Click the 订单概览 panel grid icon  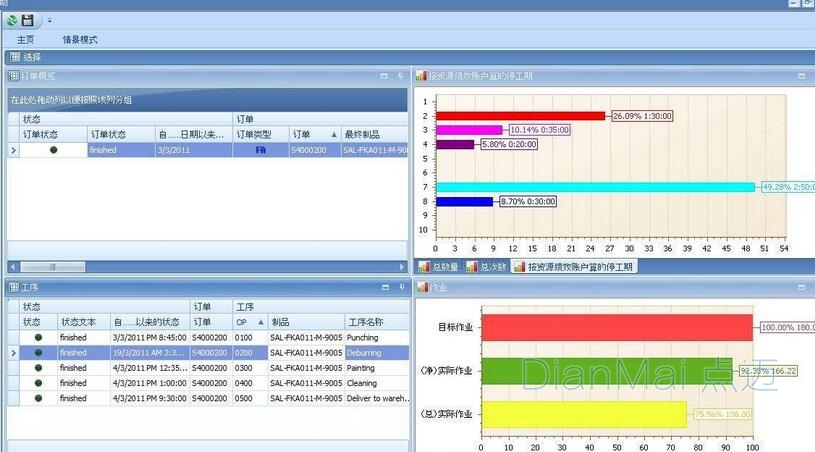[x=14, y=76]
